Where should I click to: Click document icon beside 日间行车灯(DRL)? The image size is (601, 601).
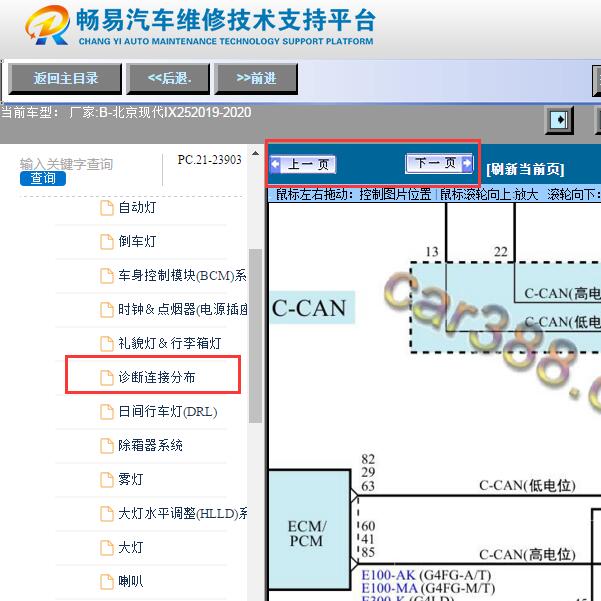pyautogui.click(x=107, y=412)
